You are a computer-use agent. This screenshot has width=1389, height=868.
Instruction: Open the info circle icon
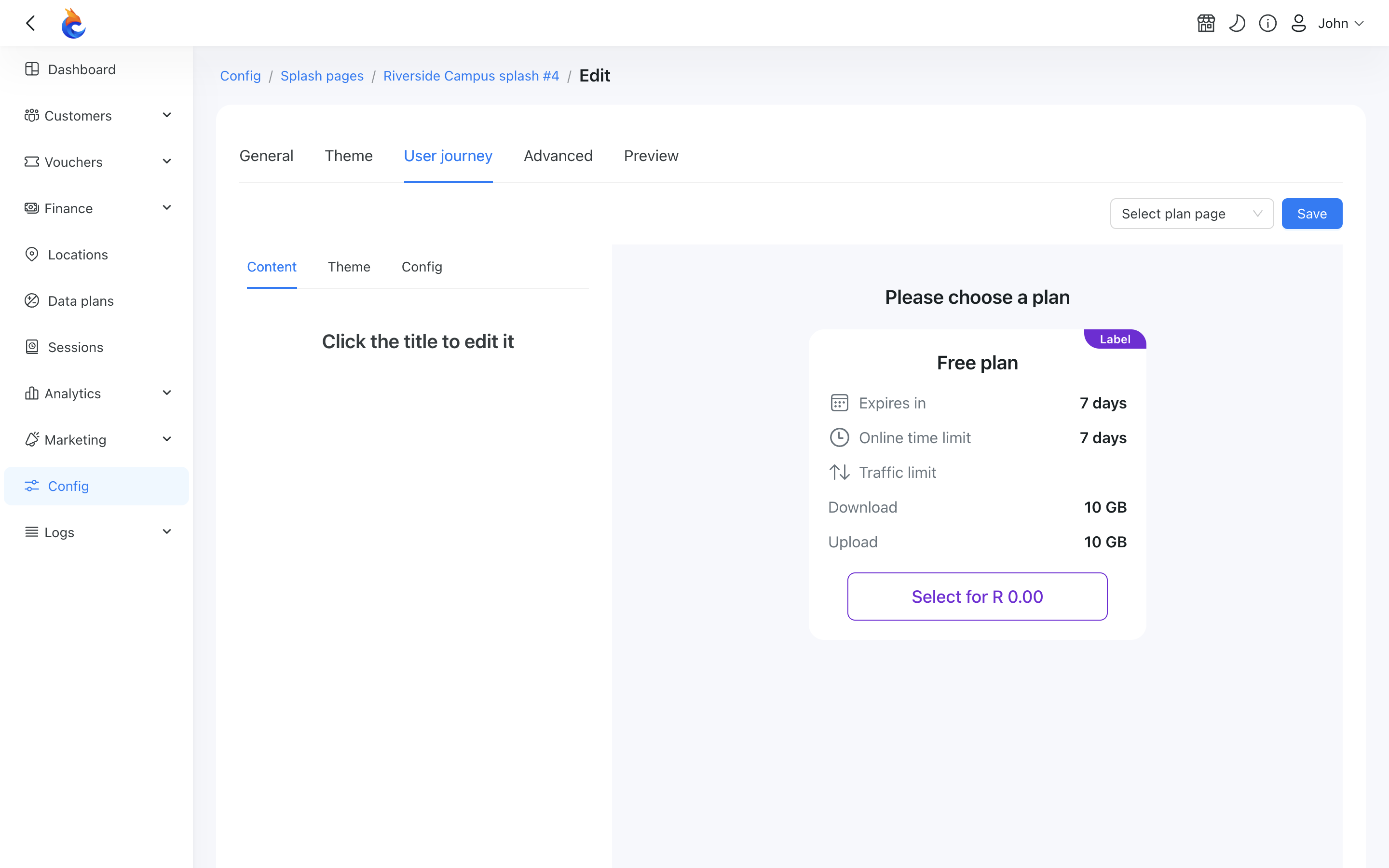click(x=1267, y=24)
